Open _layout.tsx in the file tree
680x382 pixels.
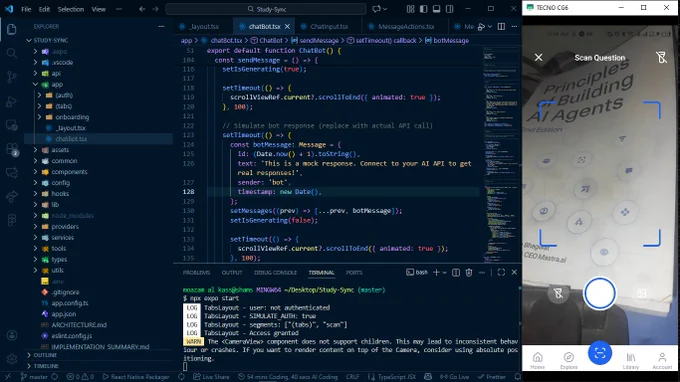point(71,128)
